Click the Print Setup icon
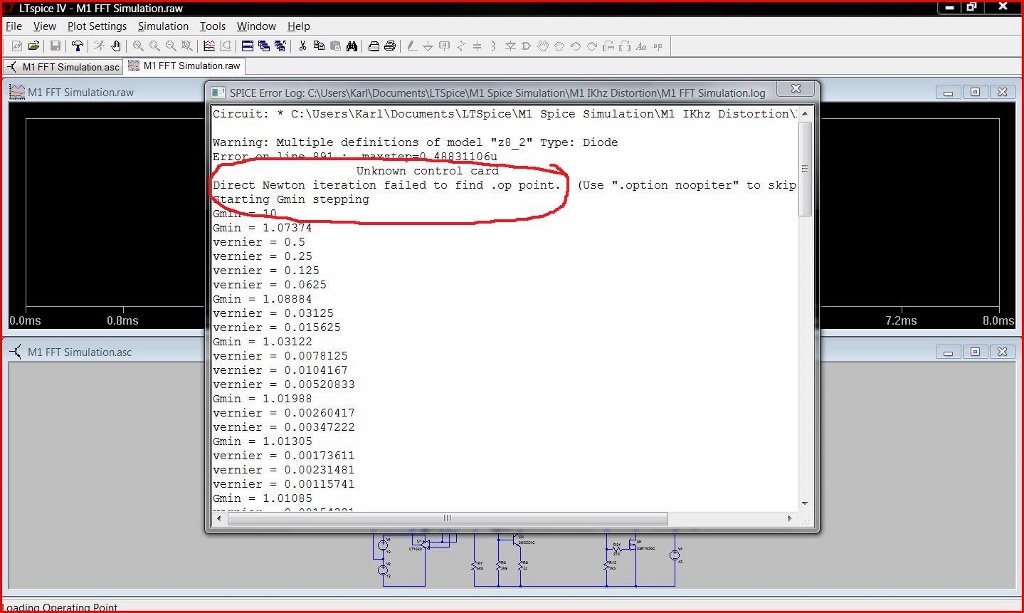Screen dimensions: 1024x613 coord(374,46)
